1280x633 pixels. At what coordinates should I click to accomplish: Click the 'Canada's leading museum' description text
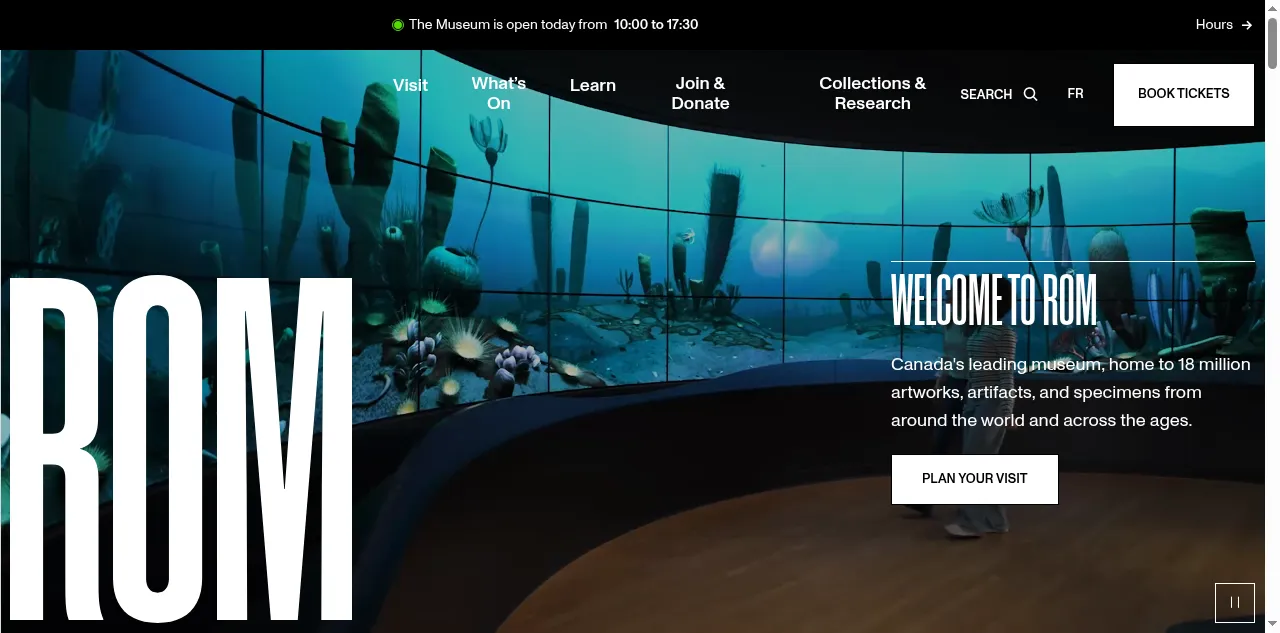1071,392
